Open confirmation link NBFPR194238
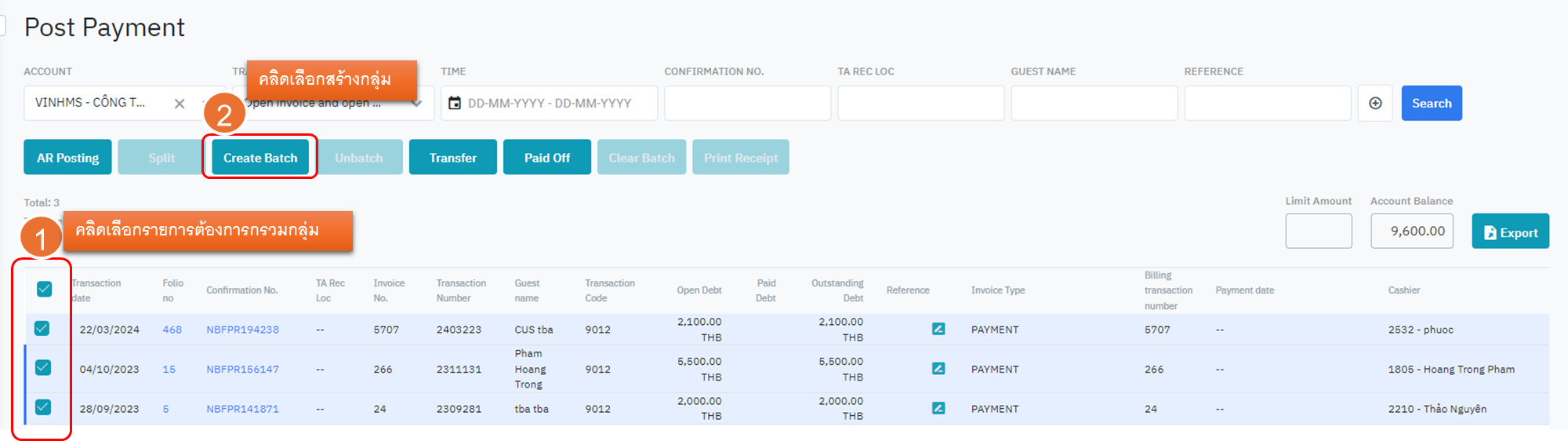Viewport: 1568px width, 441px height. [242, 330]
